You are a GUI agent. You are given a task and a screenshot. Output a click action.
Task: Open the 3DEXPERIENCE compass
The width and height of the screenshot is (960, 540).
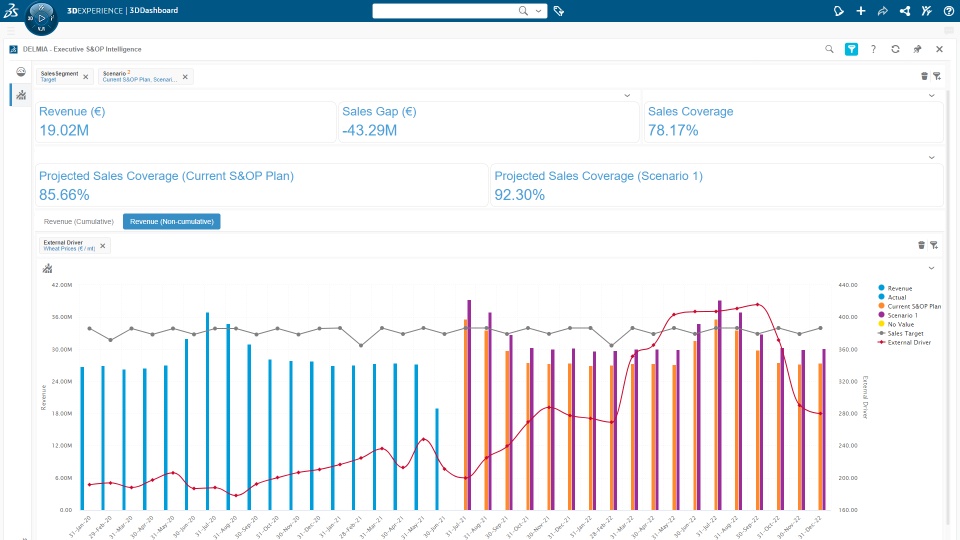(41, 18)
